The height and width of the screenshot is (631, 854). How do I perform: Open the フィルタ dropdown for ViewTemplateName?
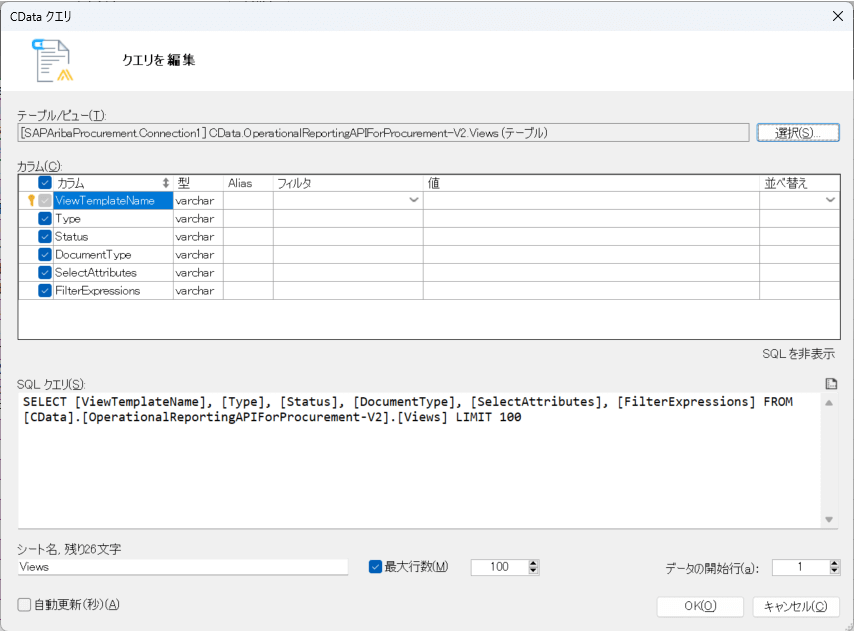pos(414,200)
